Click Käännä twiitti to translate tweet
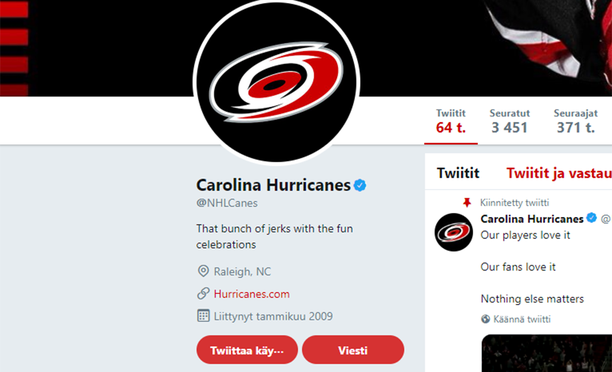The height and width of the screenshot is (372, 612). pos(522,319)
